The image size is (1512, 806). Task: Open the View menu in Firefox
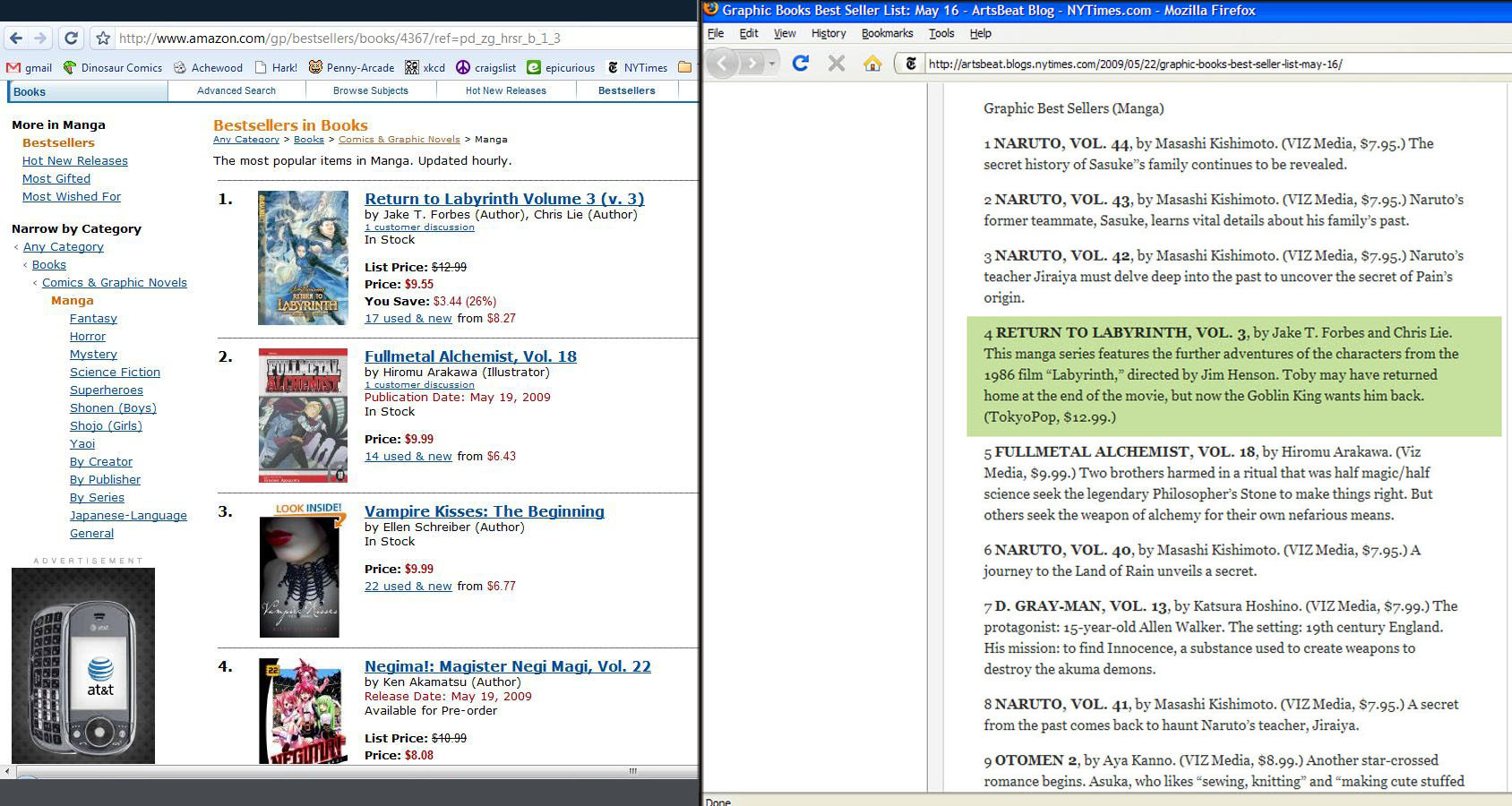[x=785, y=33]
